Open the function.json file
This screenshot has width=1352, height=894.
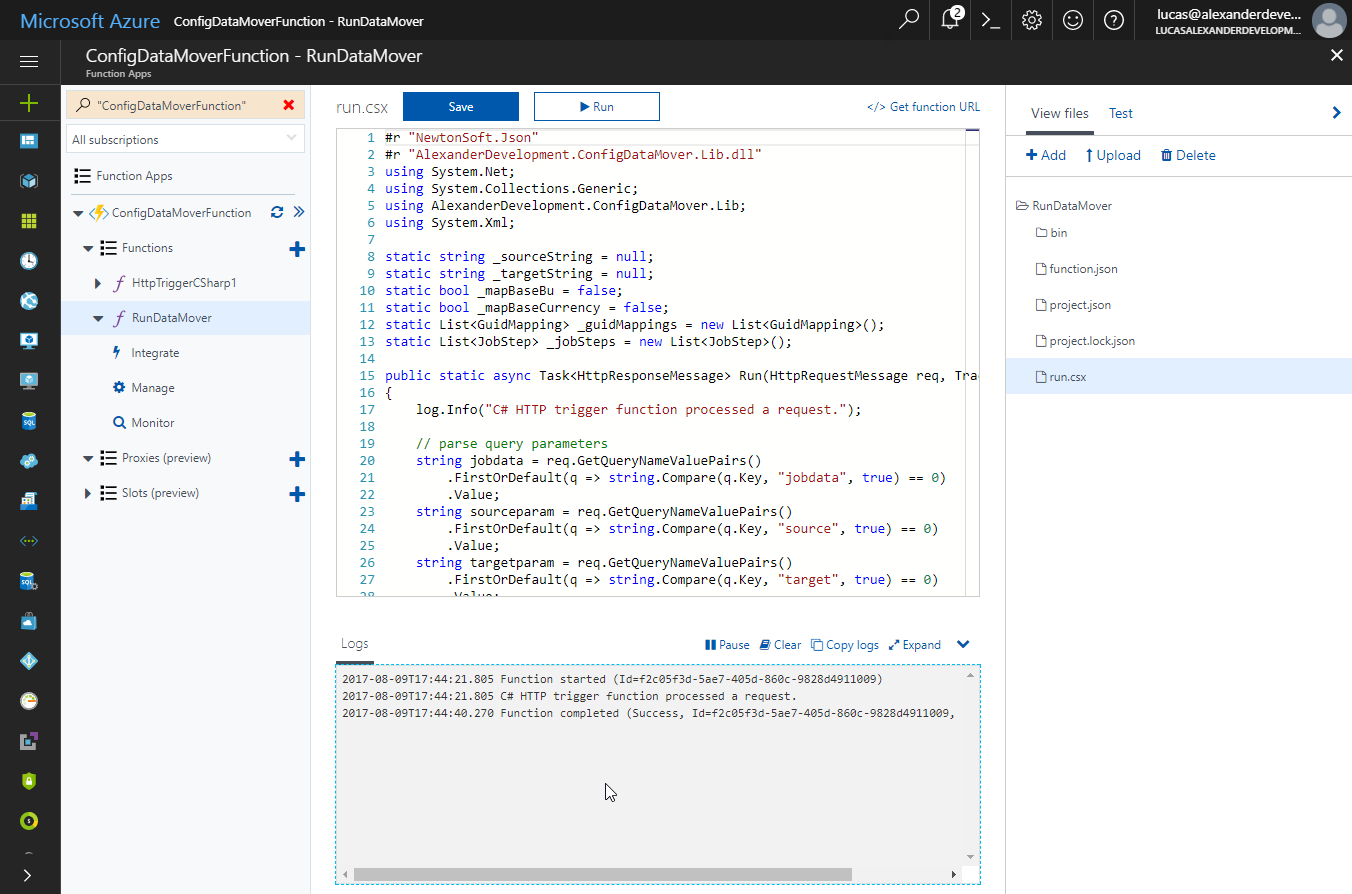[1076, 269]
